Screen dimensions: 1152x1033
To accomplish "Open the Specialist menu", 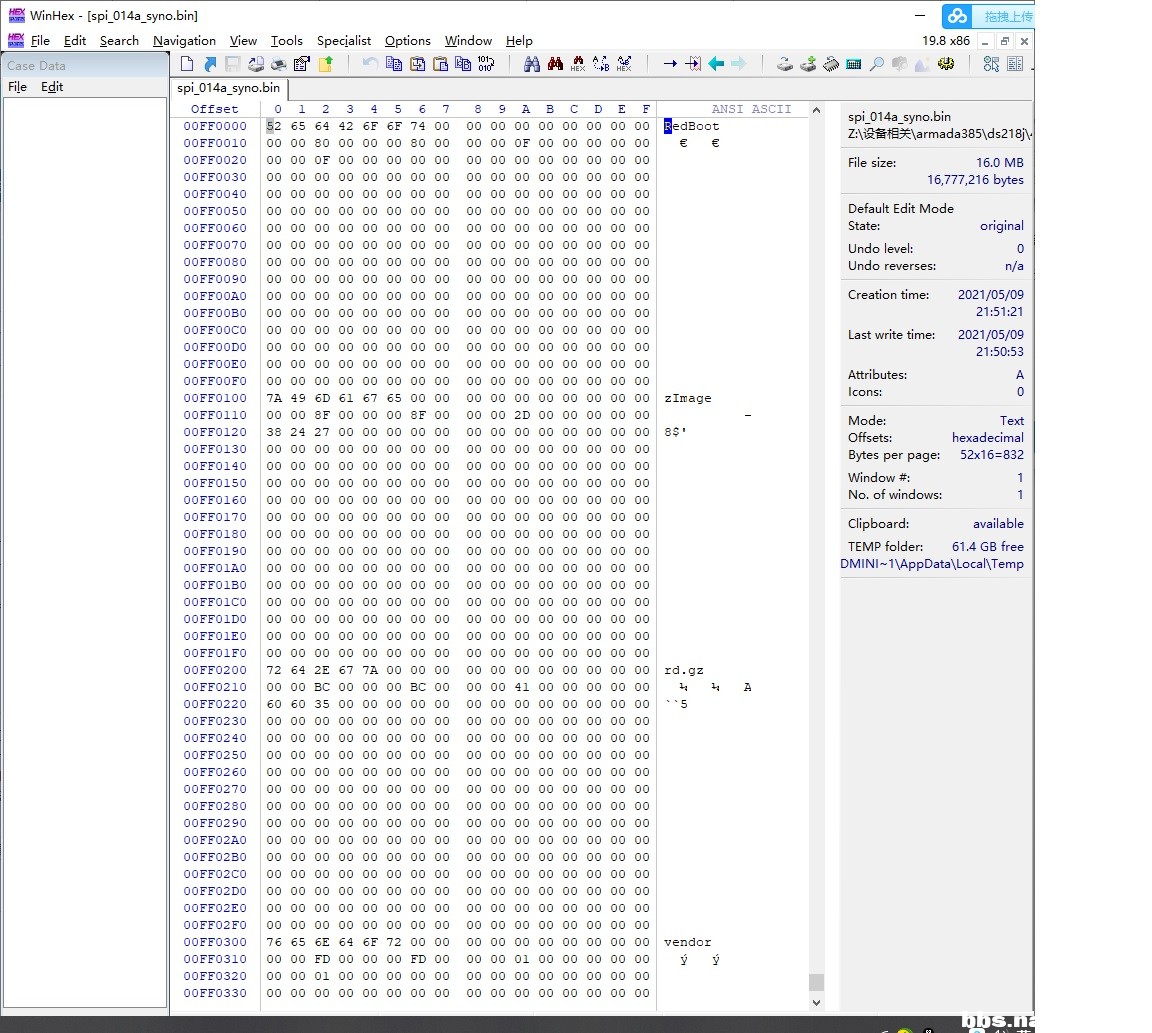I will [344, 40].
